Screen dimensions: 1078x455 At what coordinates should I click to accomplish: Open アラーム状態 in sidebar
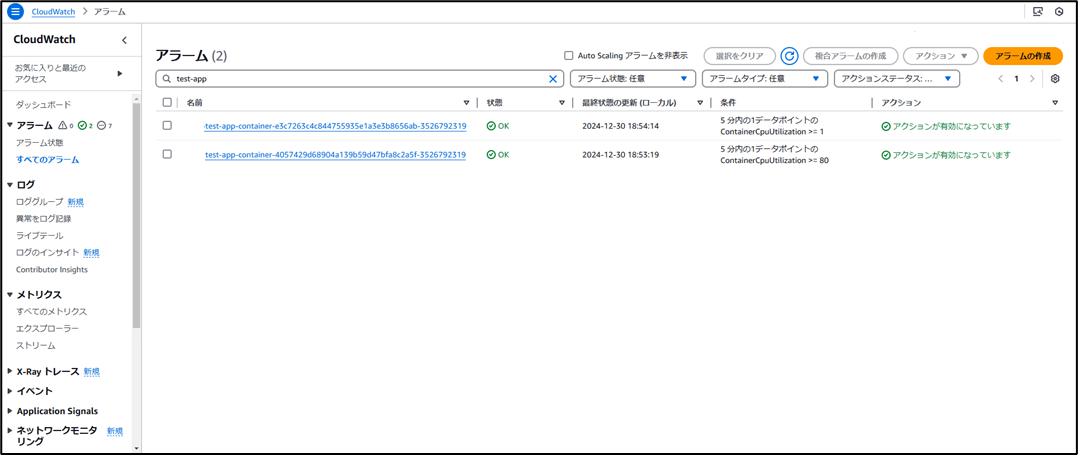pyautogui.click(x=39, y=143)
